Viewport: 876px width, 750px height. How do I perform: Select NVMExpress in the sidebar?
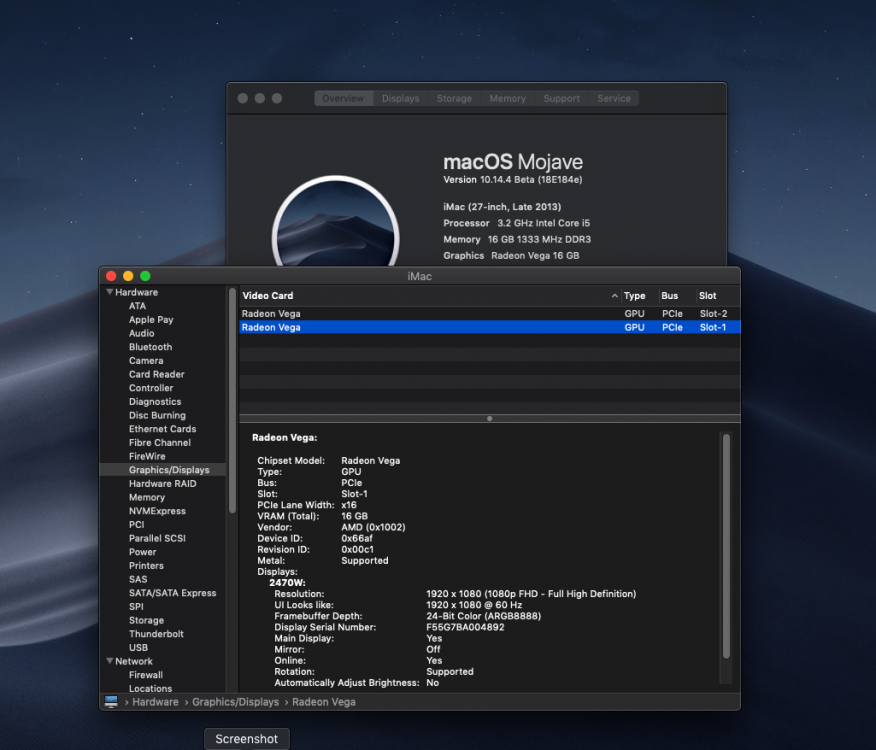[x=157, y=511]
